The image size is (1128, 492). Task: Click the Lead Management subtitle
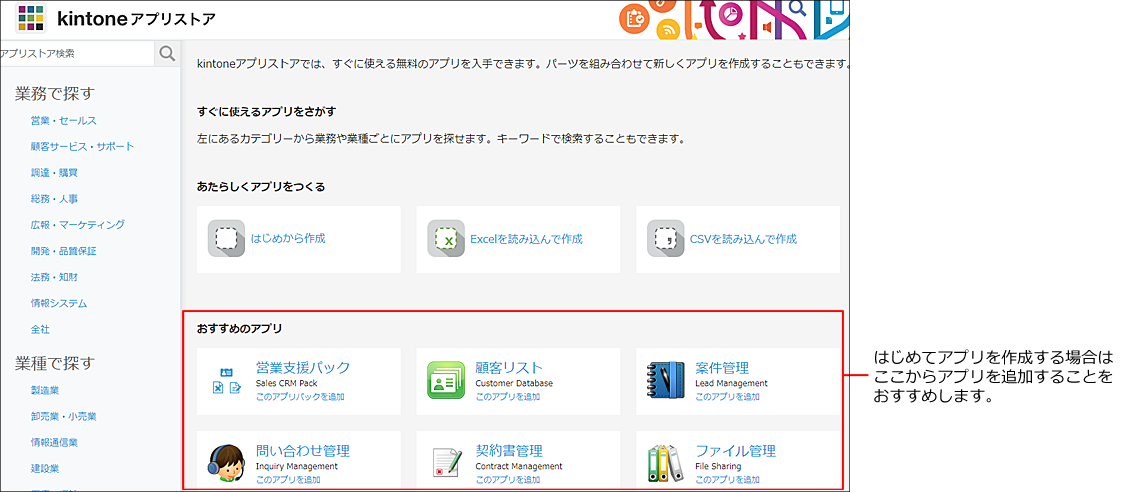pyautogui.click(x=732, y=383)
